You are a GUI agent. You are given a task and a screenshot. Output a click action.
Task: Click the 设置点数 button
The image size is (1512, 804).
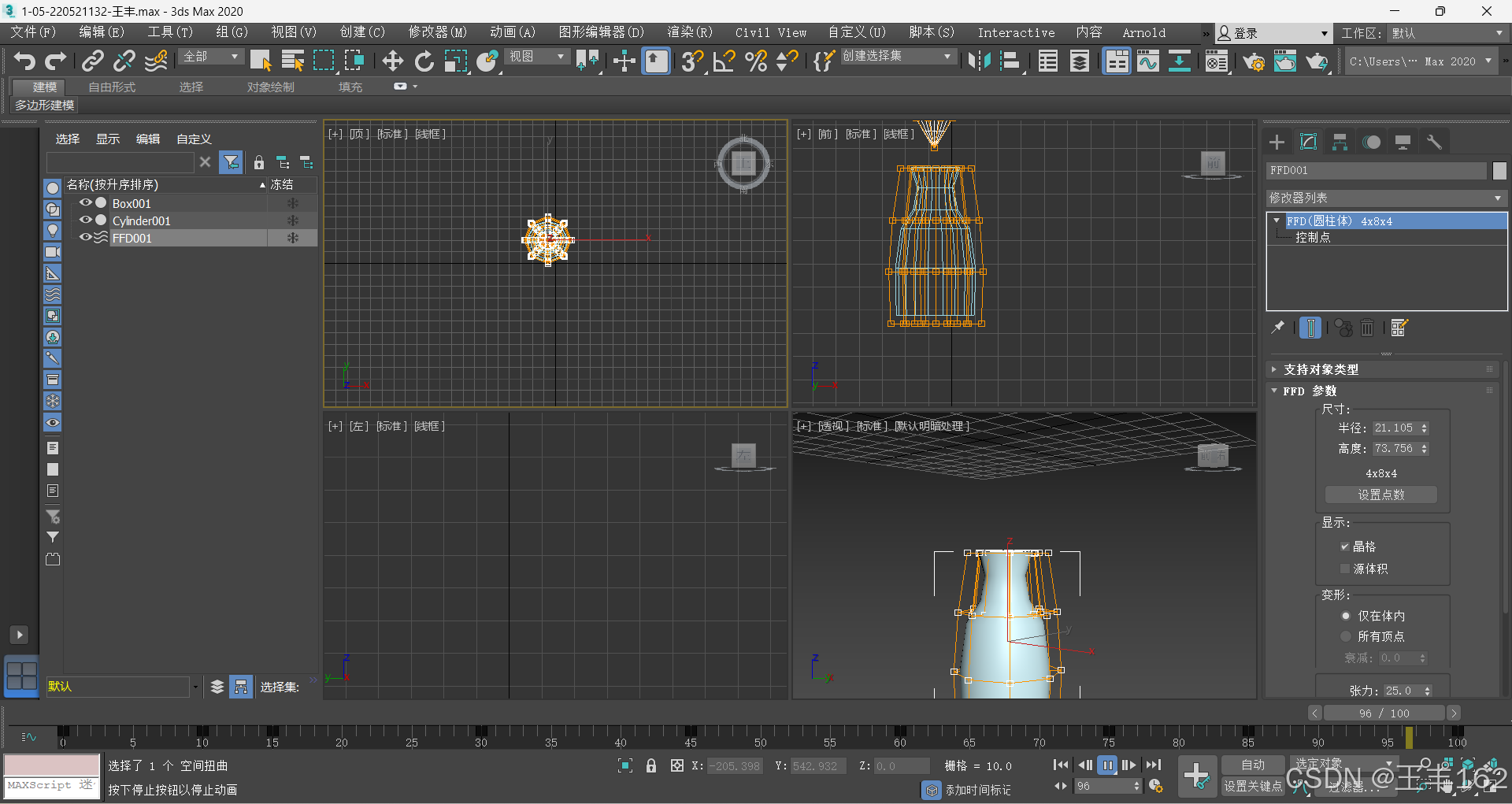click(1381, 495)
